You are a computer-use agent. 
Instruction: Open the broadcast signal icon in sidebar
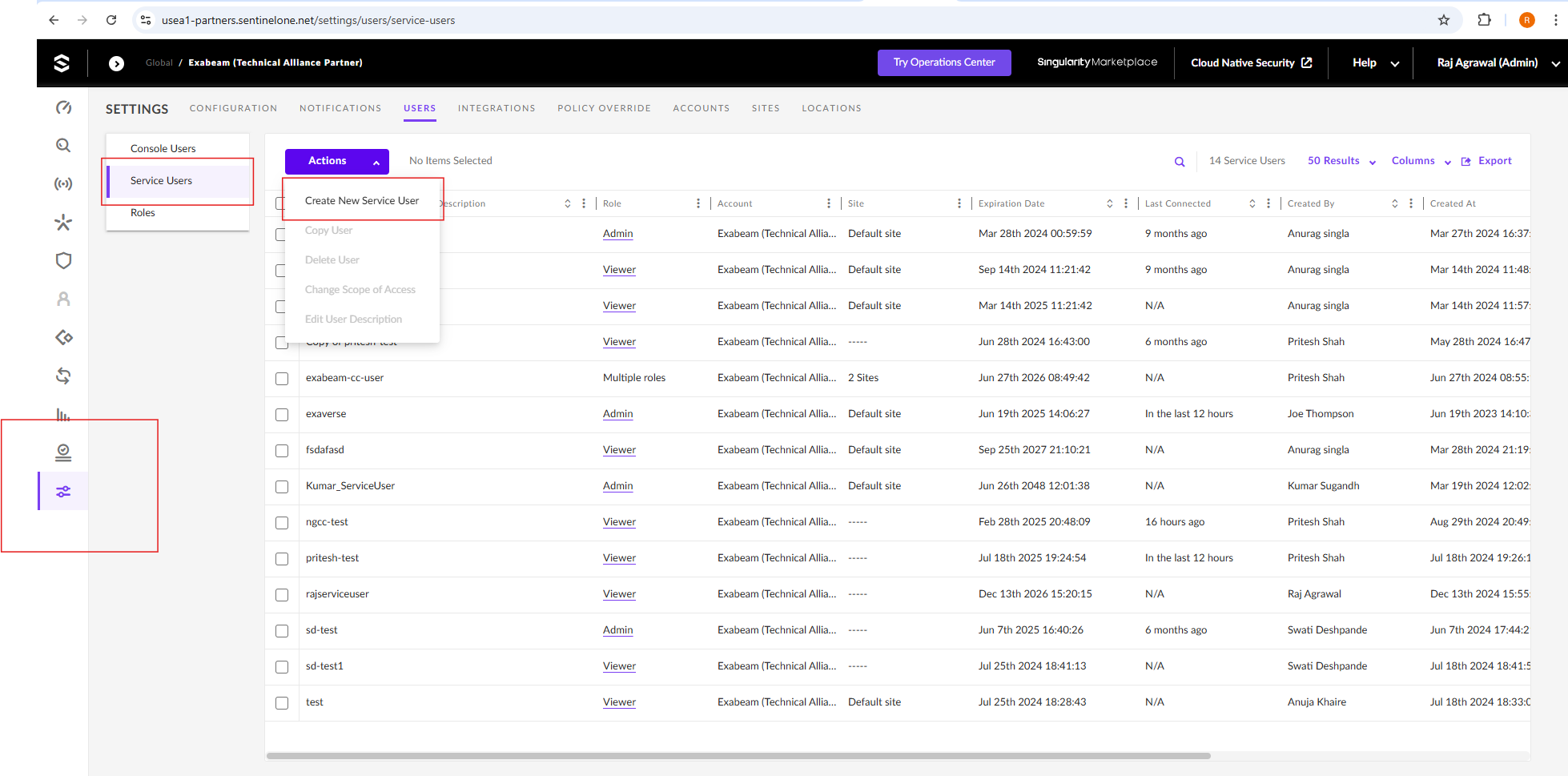pos(63,184)
